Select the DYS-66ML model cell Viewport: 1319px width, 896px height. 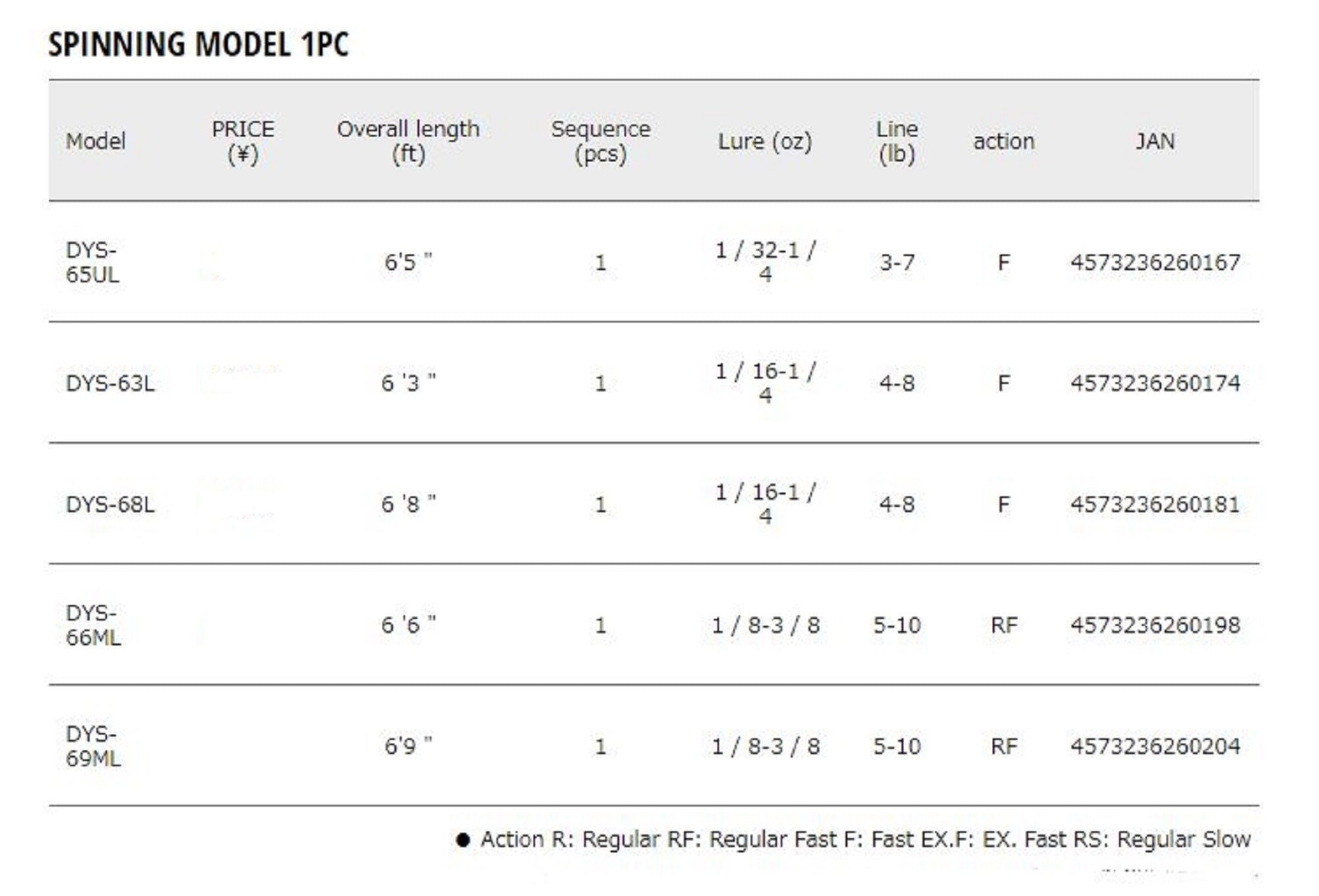tap(93, 625)
